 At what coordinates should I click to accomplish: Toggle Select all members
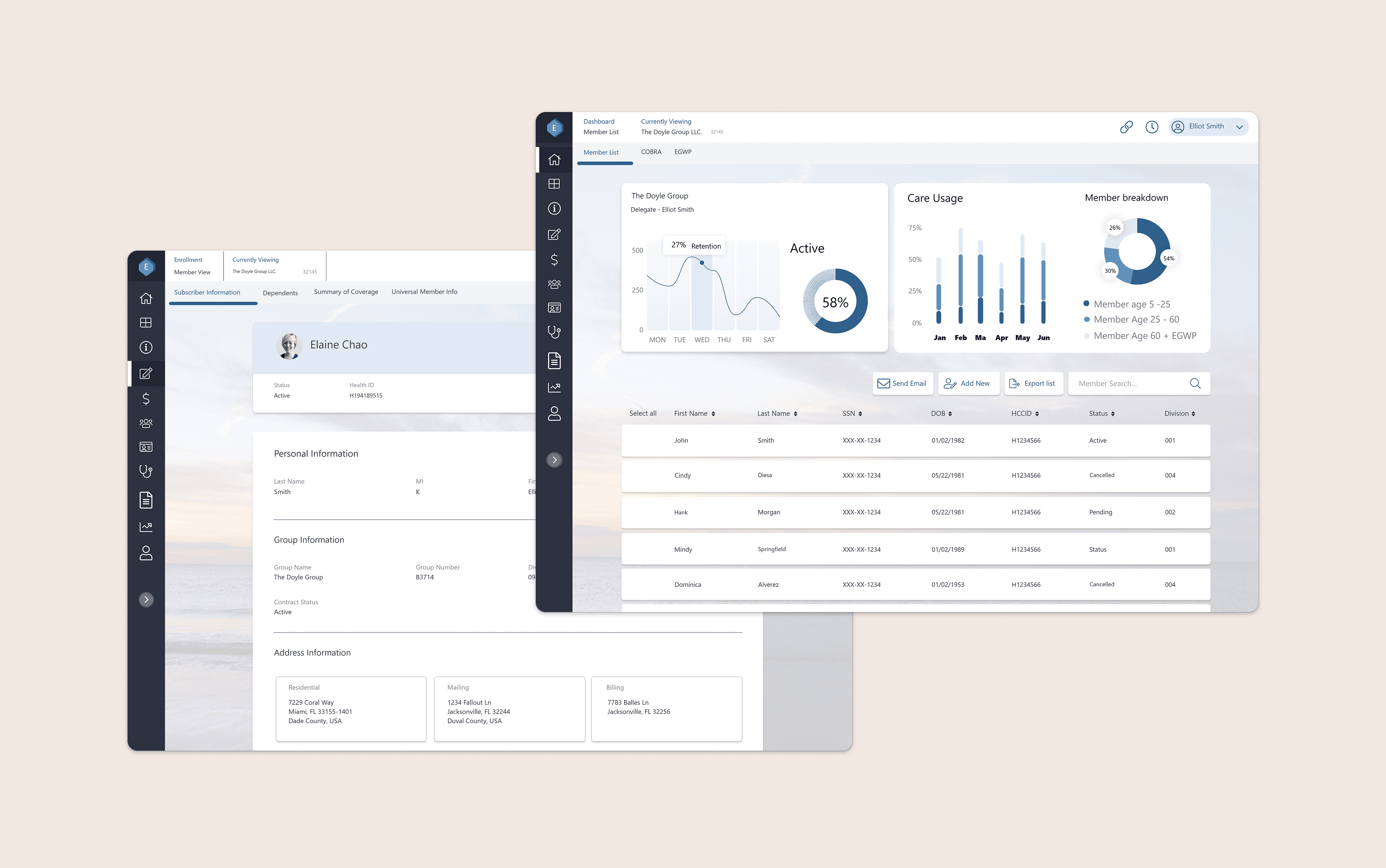642,413
